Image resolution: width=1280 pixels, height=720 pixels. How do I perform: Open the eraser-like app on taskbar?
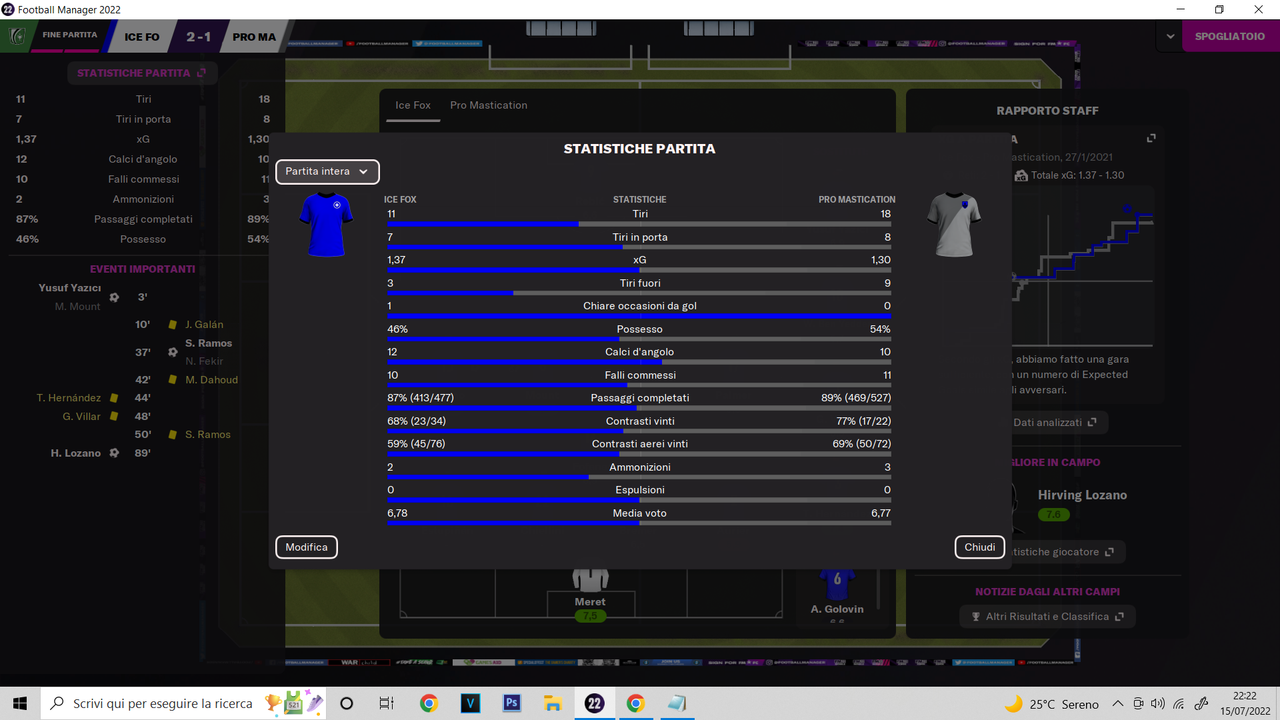coord(677,704)
